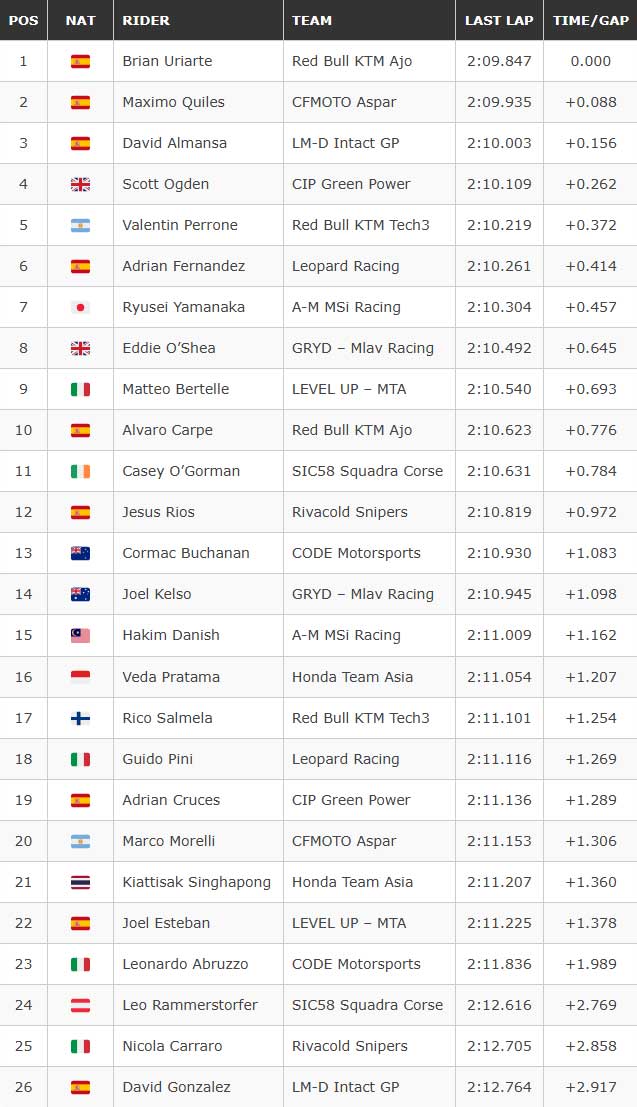
Task: Click the Japanese flag for Ryusei Yamanaka
Action: click(80, 307)
